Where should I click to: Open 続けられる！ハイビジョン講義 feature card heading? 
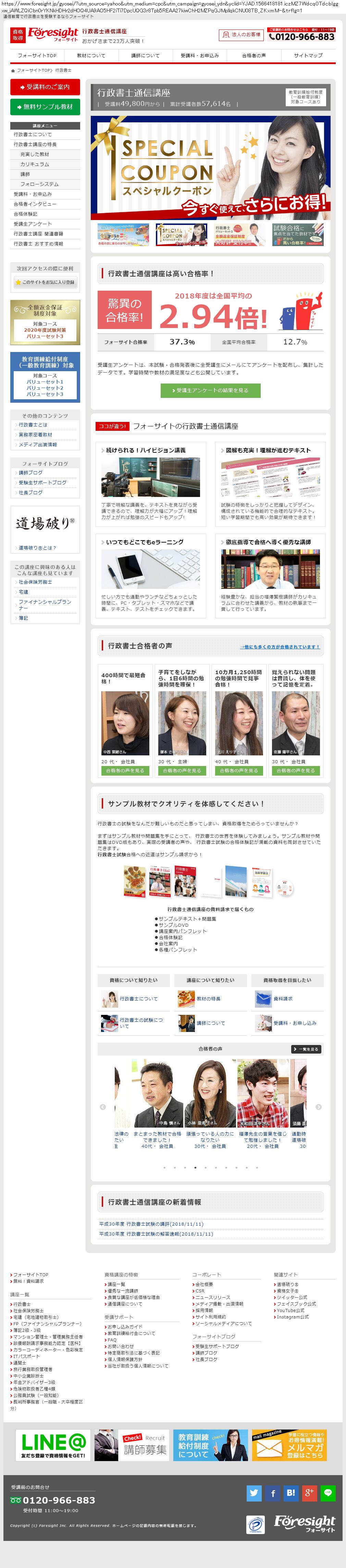click(x=146, y=450)
